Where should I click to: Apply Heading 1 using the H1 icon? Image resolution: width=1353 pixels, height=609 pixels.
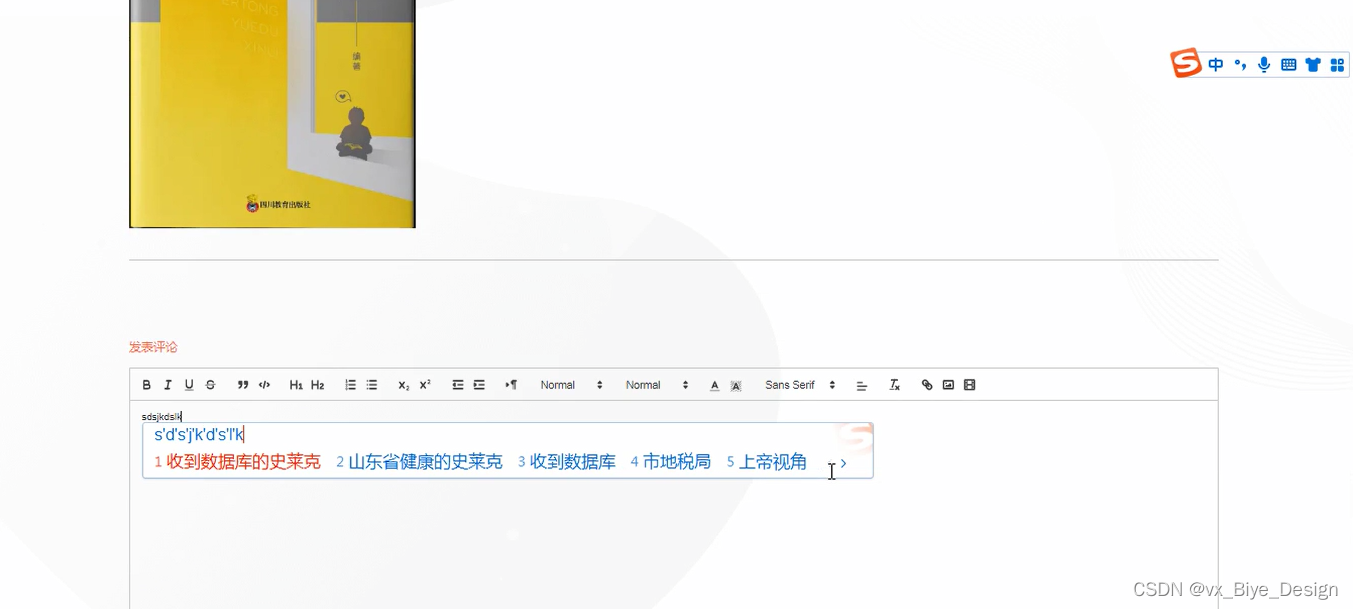[x=296, y=385]
